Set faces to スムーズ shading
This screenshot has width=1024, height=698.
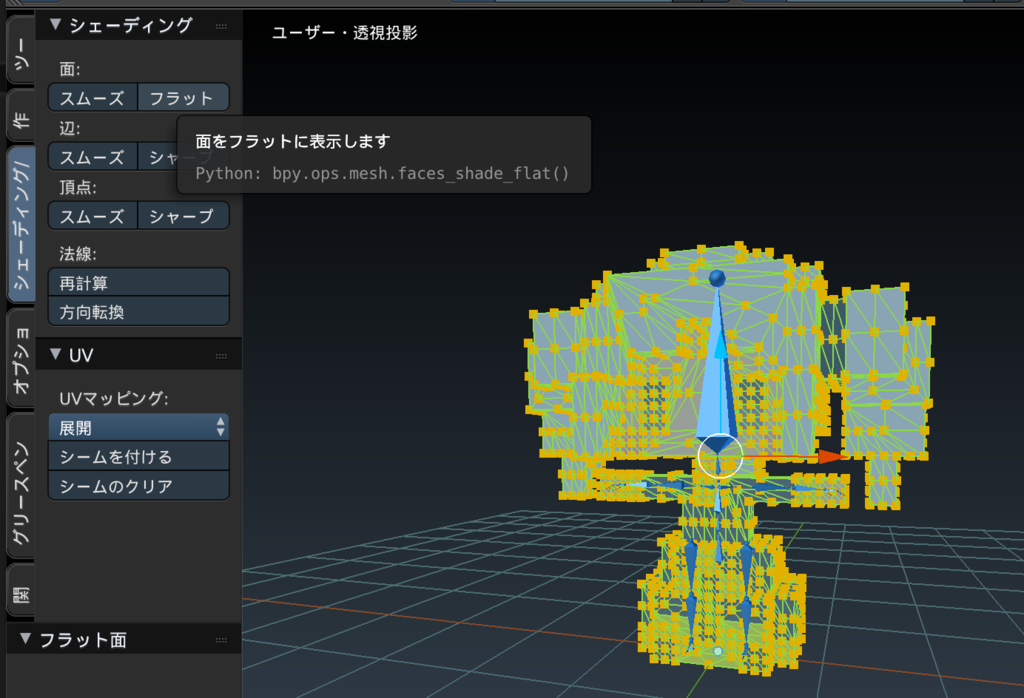93,97
